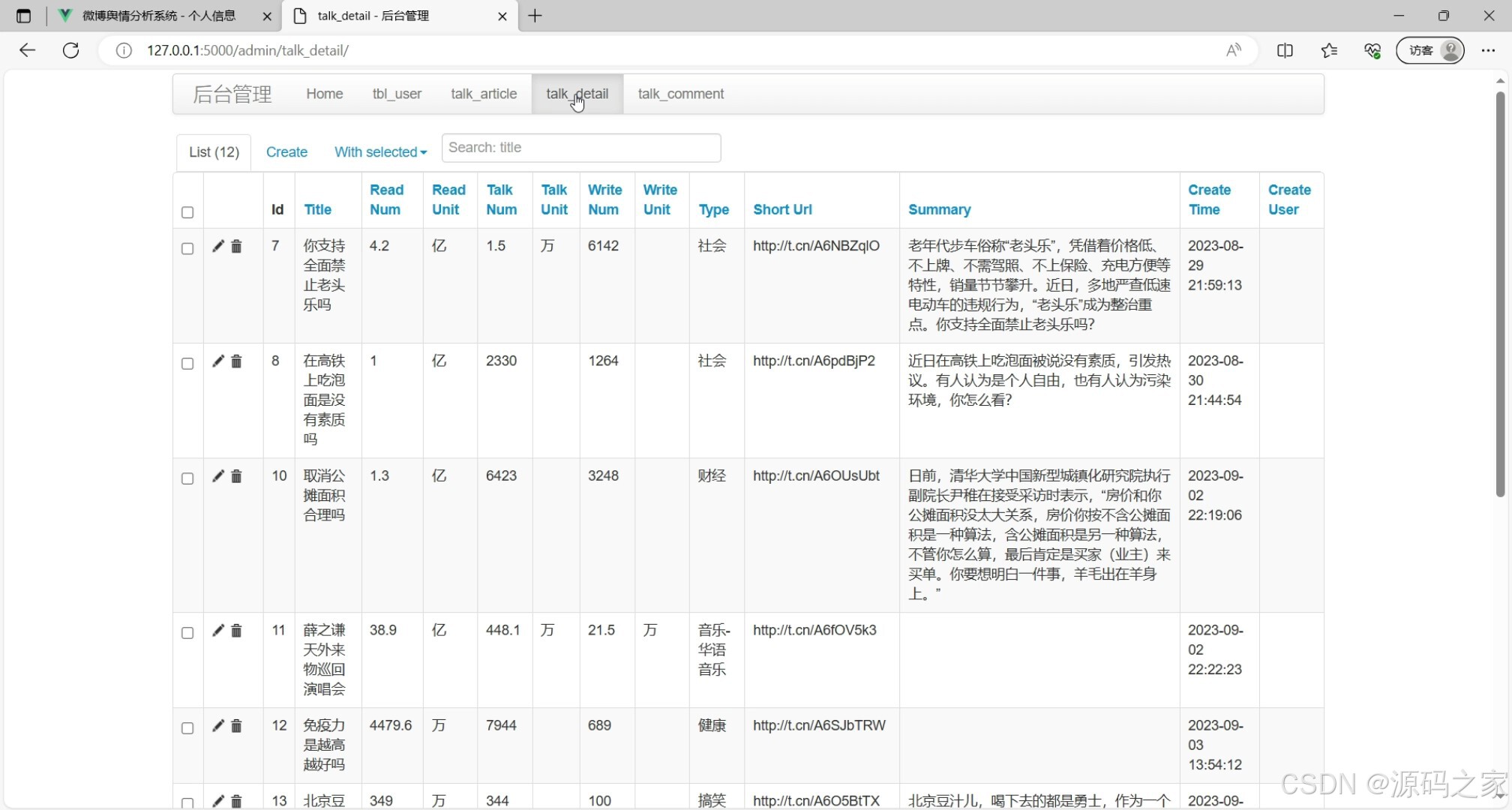Viewport: 1512px width, 810px height.
Task: Navigate to the tbl_user page
Action: pyautogui.click(x=397, y=94)
